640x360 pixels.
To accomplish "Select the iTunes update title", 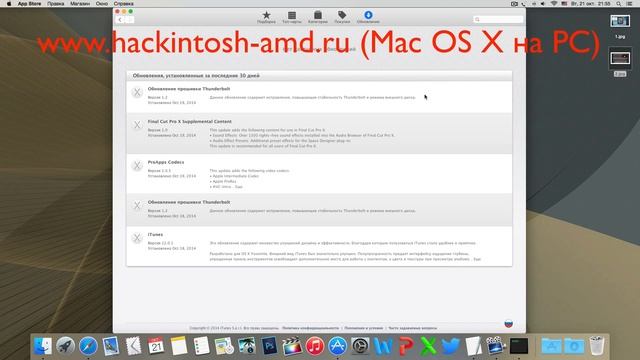I will (155, 235).
